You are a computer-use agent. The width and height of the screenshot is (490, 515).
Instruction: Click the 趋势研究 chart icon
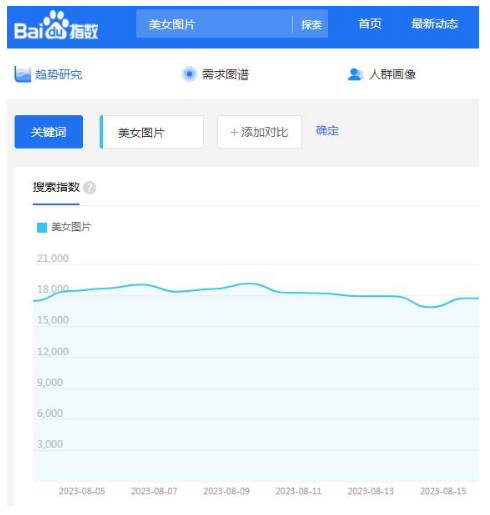pos(22,74)
